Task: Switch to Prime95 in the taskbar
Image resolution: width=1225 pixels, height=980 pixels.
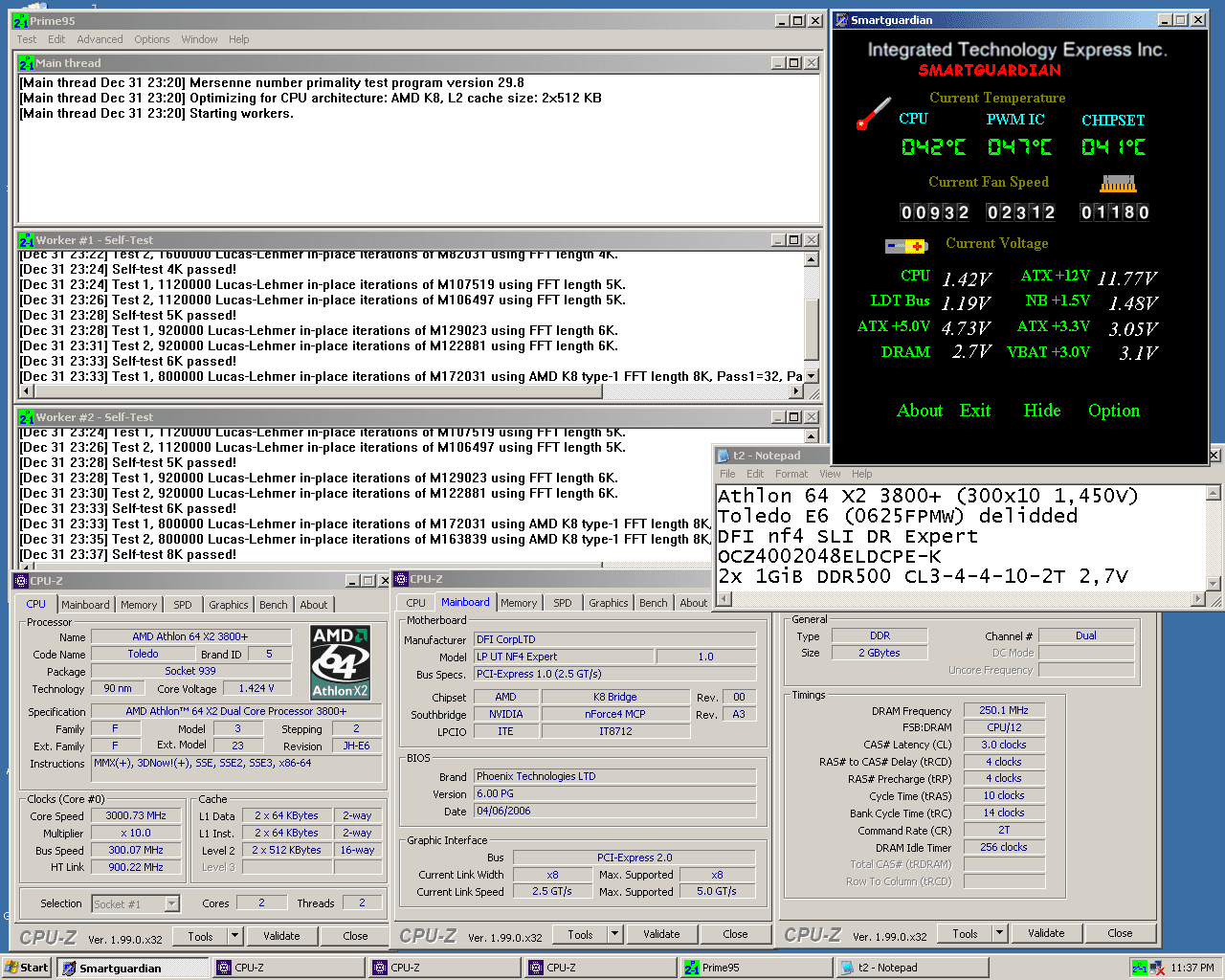Action: pos(756,968)
